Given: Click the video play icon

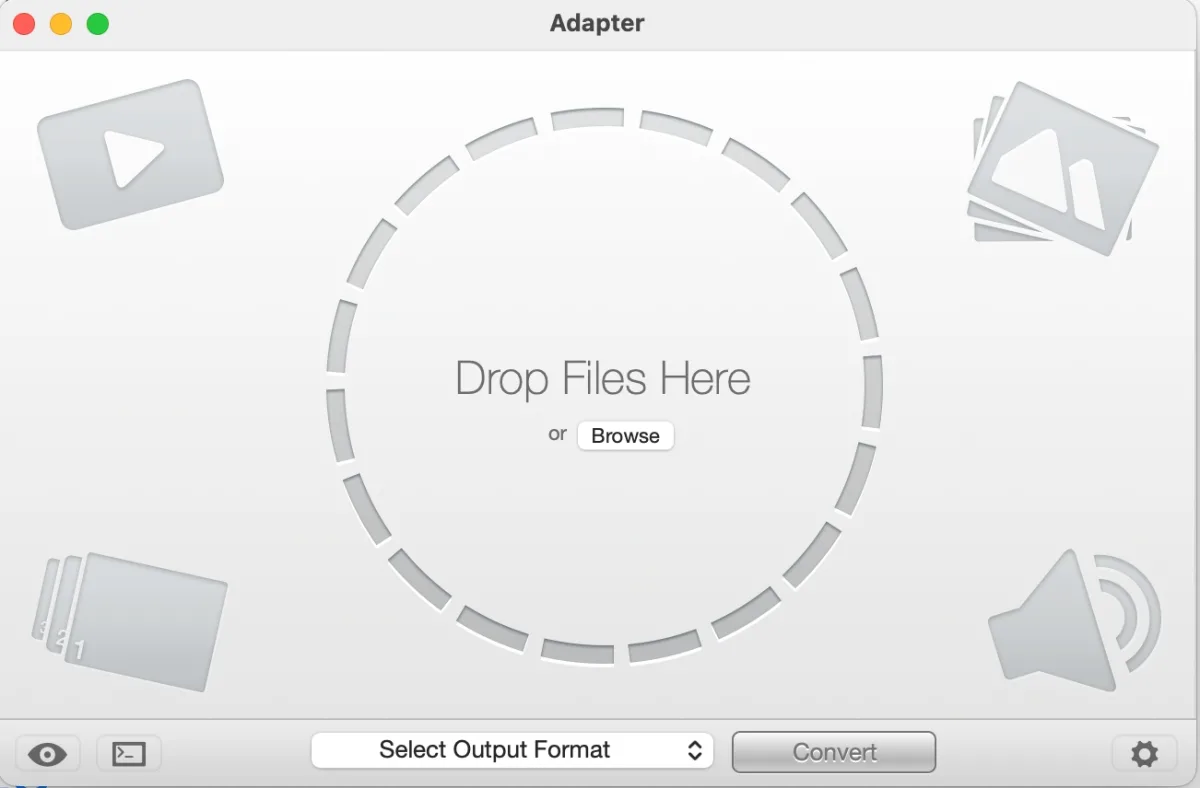Looking at the screenshot, I should 130,155.
